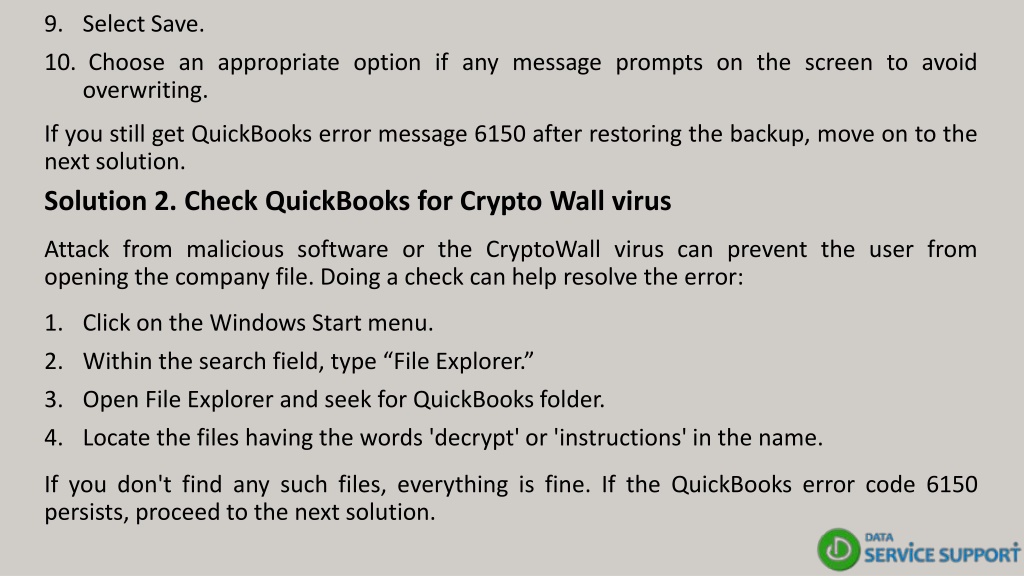This screenshot has height=576, width=1024.
Task: Click the green Data Service Support logo icon
Action: (839, 549)
